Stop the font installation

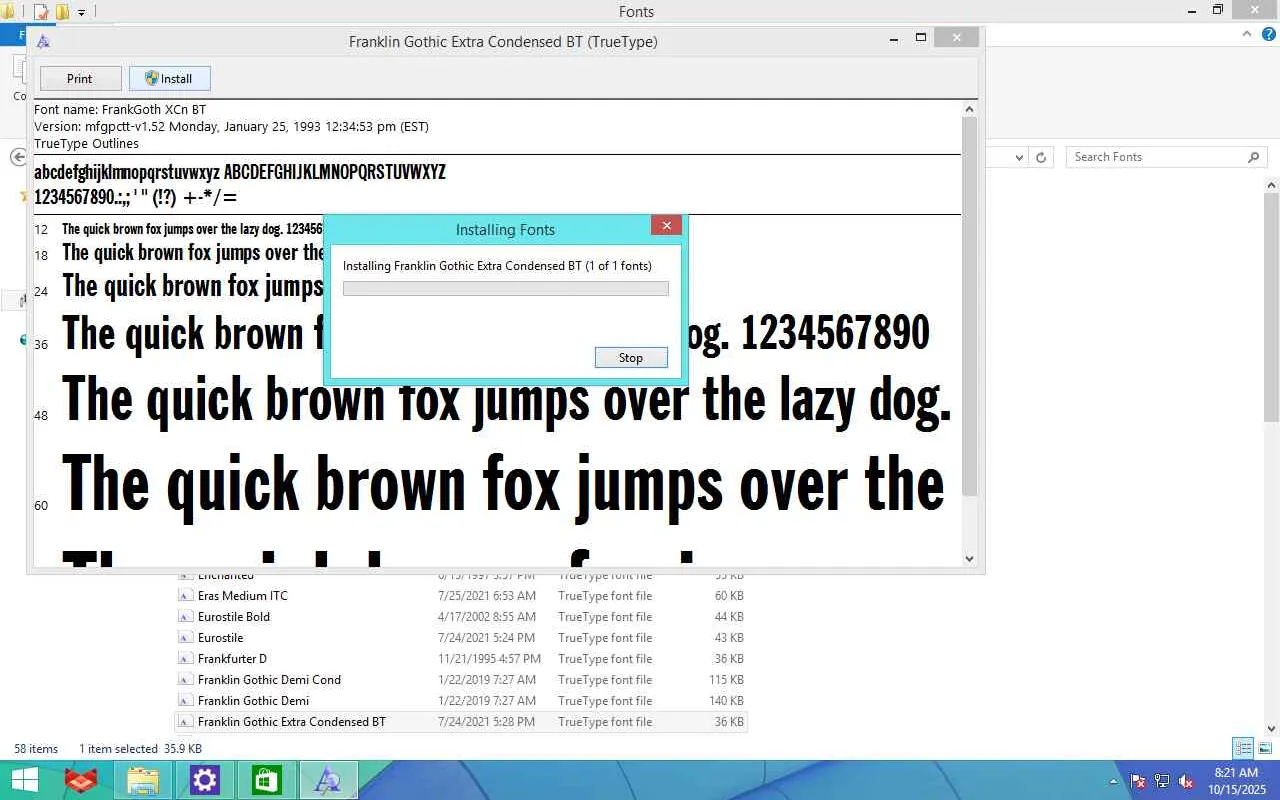tap(631, 358)
